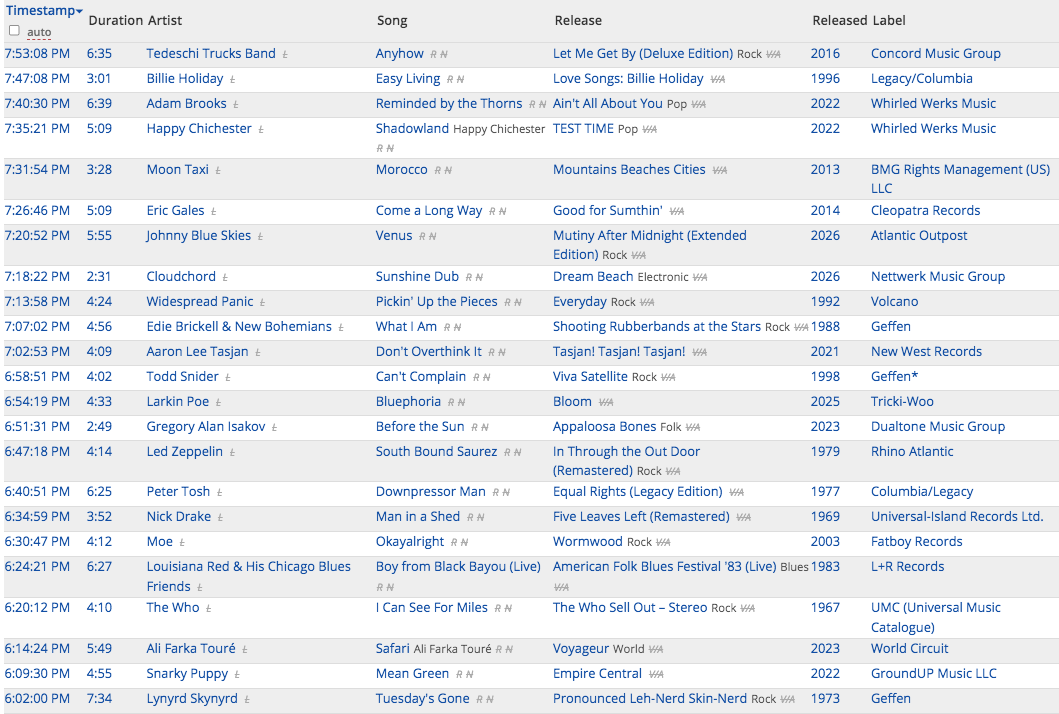The width and height of the screenshot is (1059, 714).
Task: Click the Song column header
Action: click(392, 20)
